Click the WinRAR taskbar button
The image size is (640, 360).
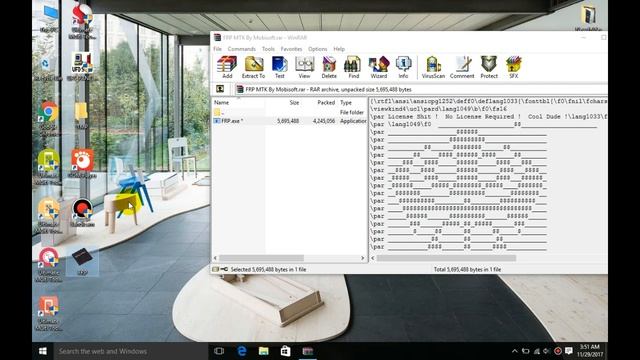click(307, 351)
